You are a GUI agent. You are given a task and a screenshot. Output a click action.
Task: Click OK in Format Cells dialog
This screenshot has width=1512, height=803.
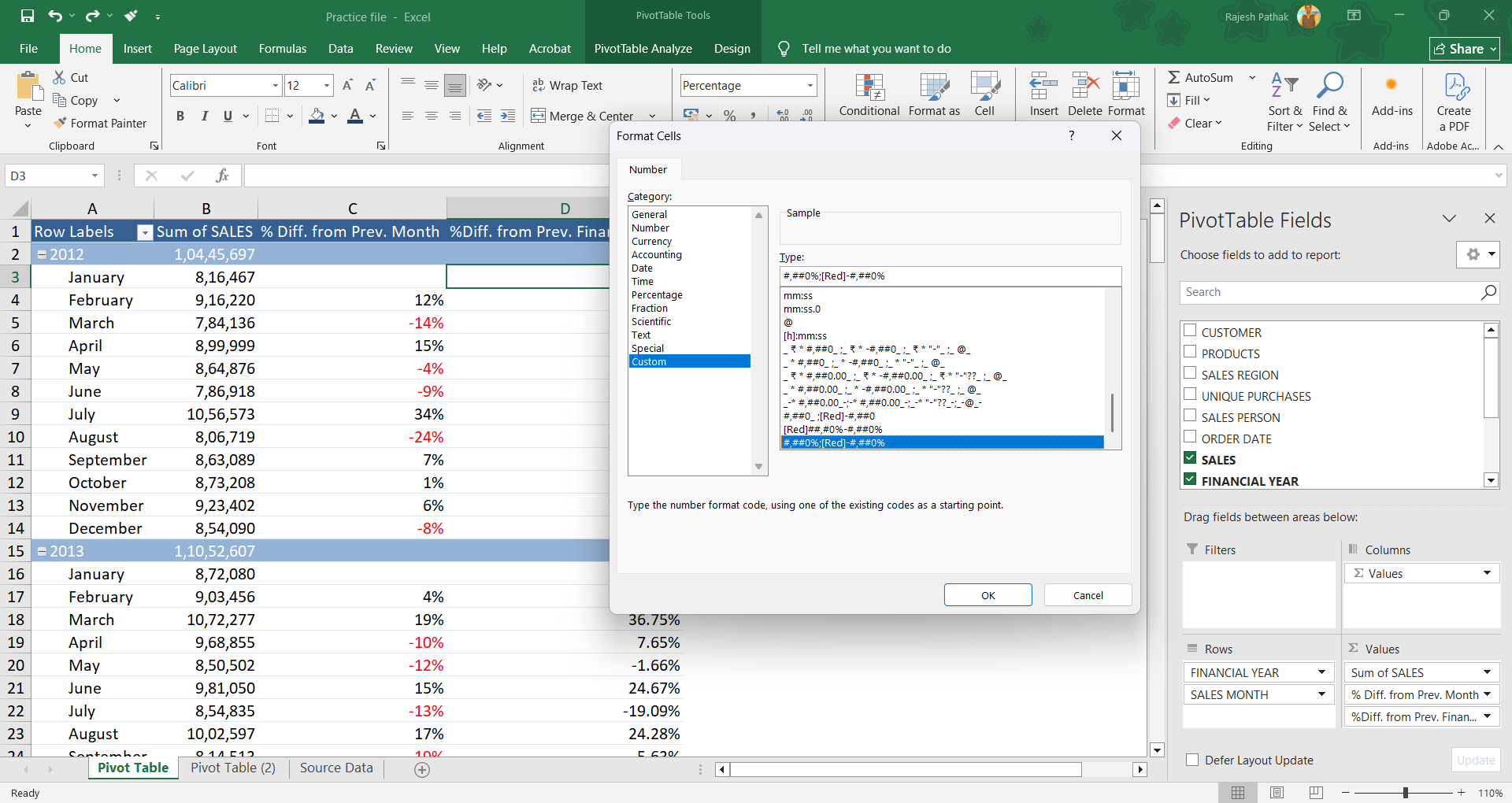pyautogui.click(x=988, y=595)
